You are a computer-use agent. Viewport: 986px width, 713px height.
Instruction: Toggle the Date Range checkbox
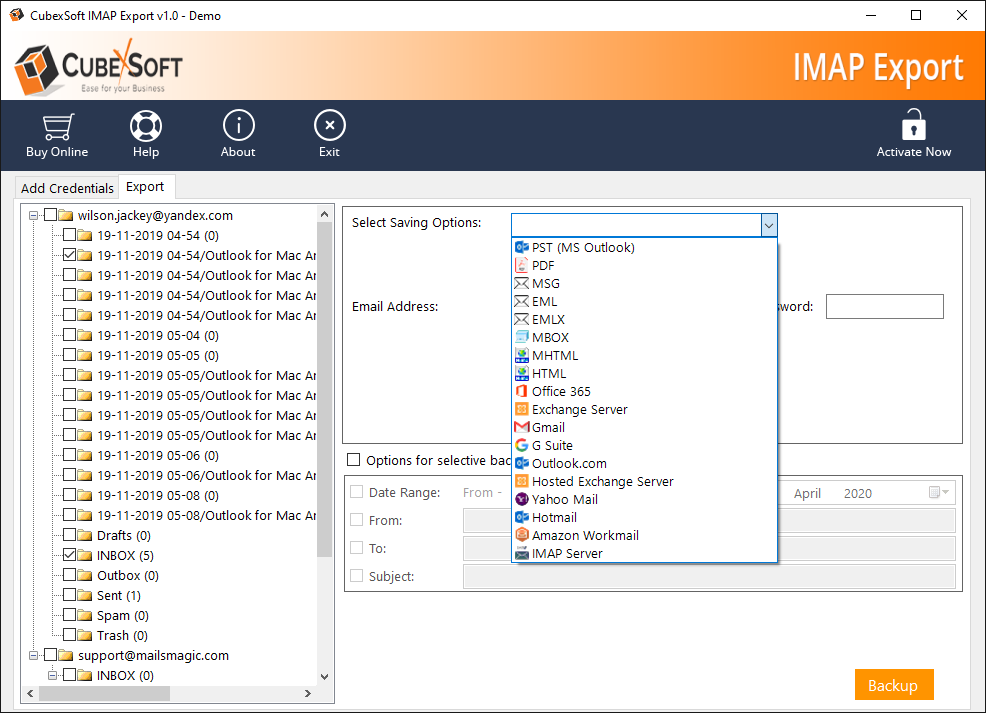[357, 492]
